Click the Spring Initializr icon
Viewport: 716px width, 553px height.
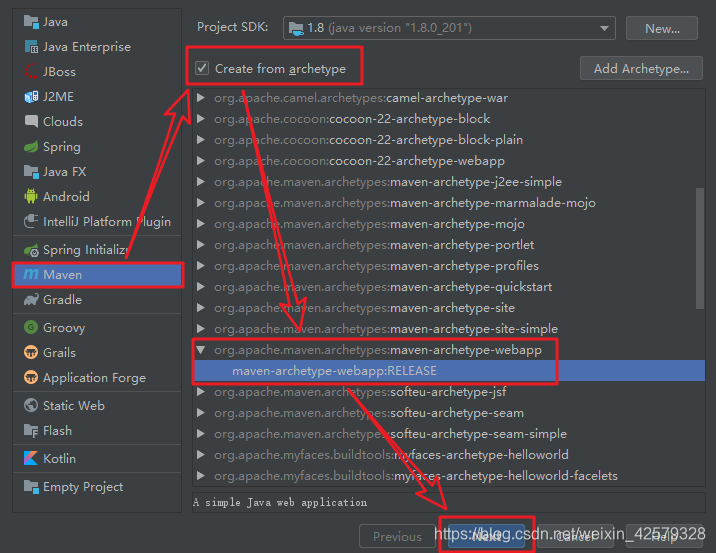pyautogui.click(x=31, y=250)
